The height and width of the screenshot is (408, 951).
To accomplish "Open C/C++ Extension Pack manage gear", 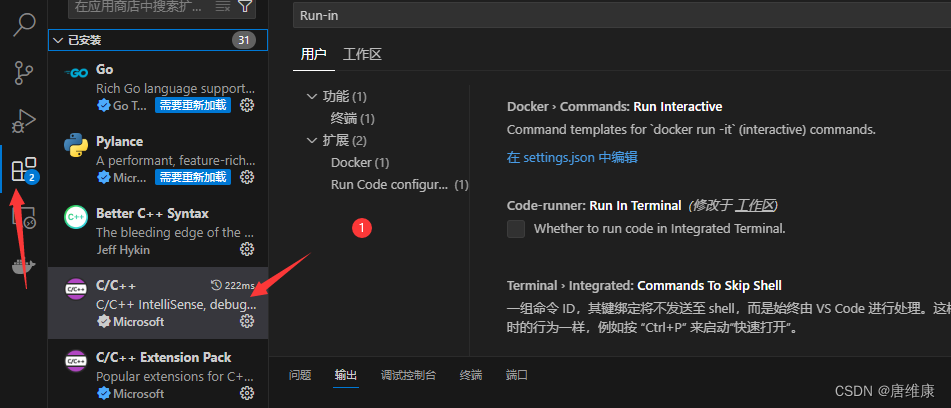I will tap(247, 393).
